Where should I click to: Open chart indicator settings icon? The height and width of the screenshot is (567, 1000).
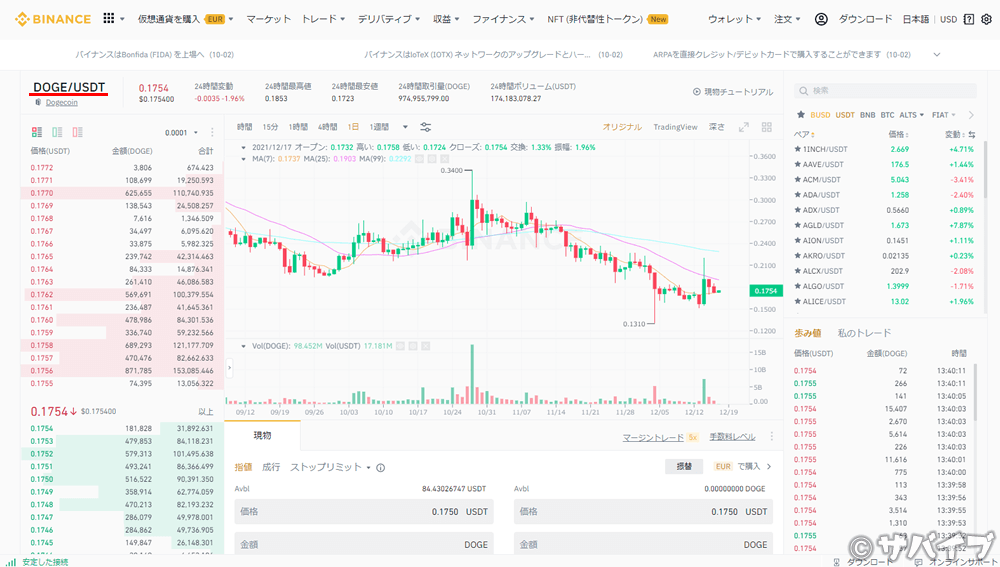click(425, 127)
